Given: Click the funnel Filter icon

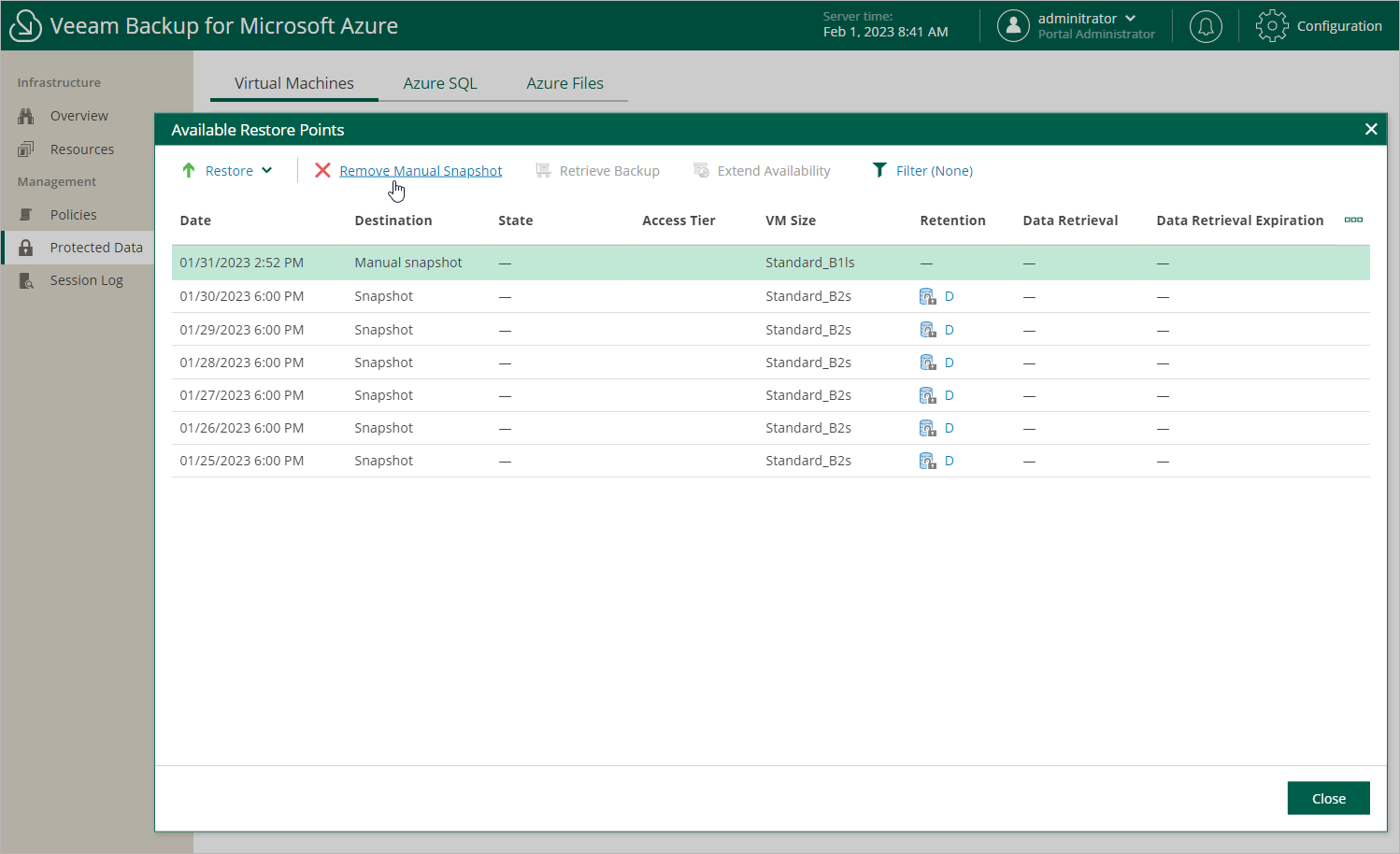Looking at the screenshot, I should [x=879, y=170].
